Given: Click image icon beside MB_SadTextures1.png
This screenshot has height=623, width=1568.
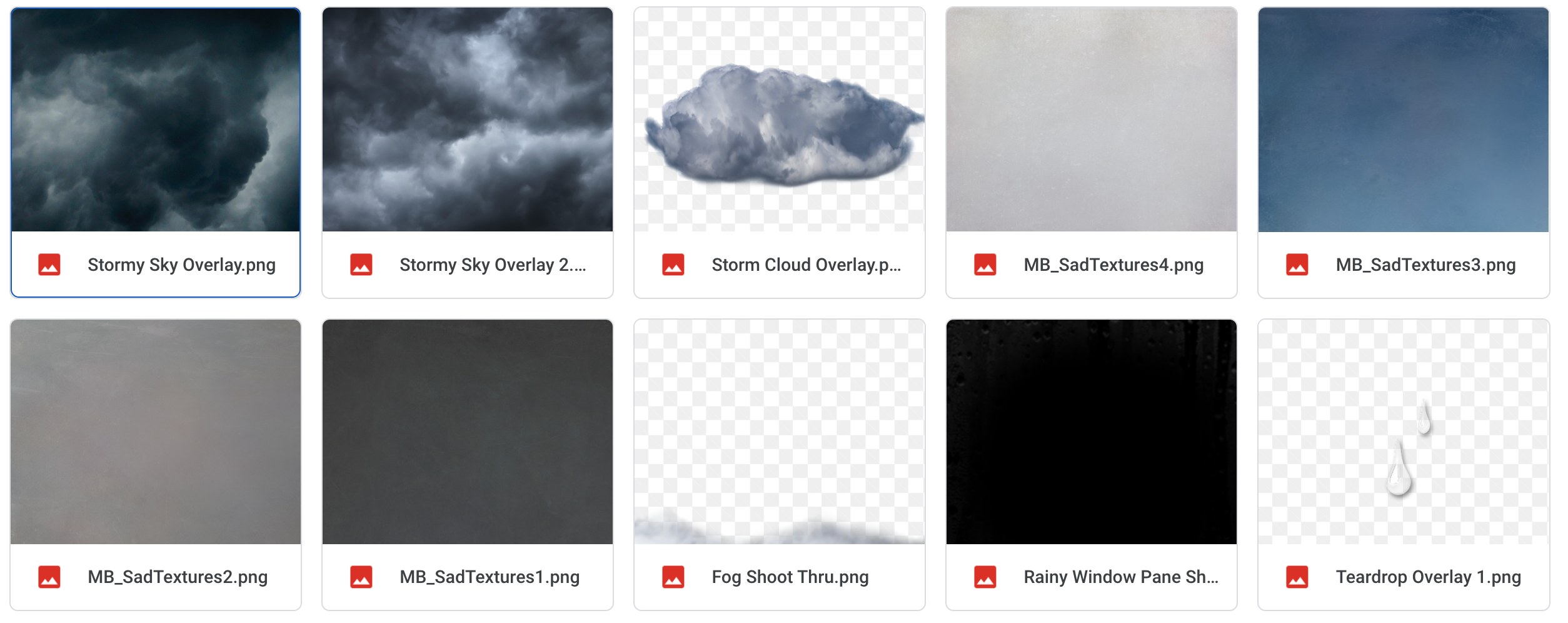Looking at the screenshot, I should point(361,577).
